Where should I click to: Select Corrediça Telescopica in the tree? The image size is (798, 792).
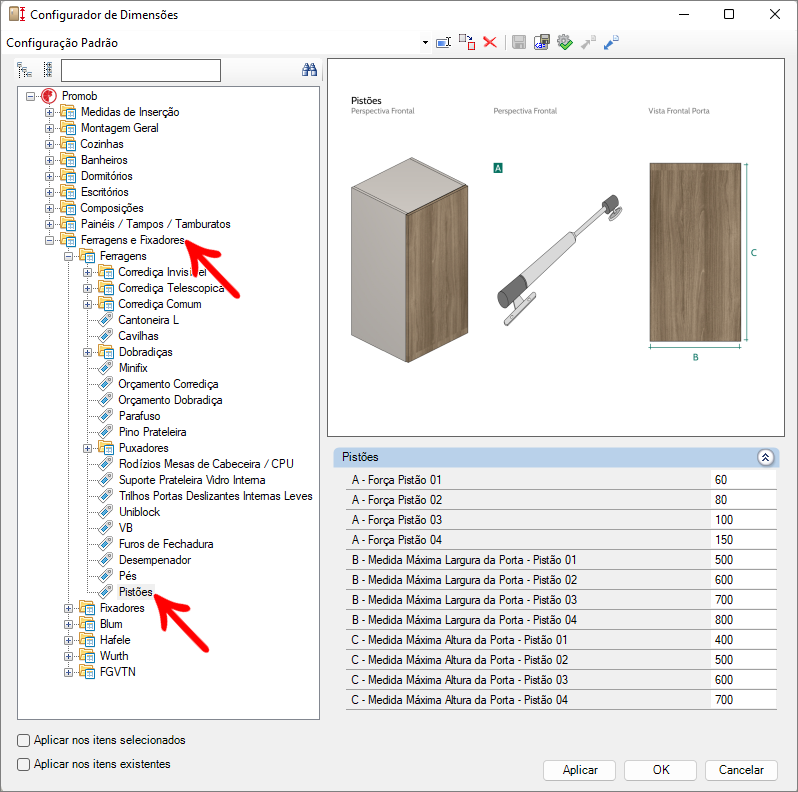click(x=171, y=288)
